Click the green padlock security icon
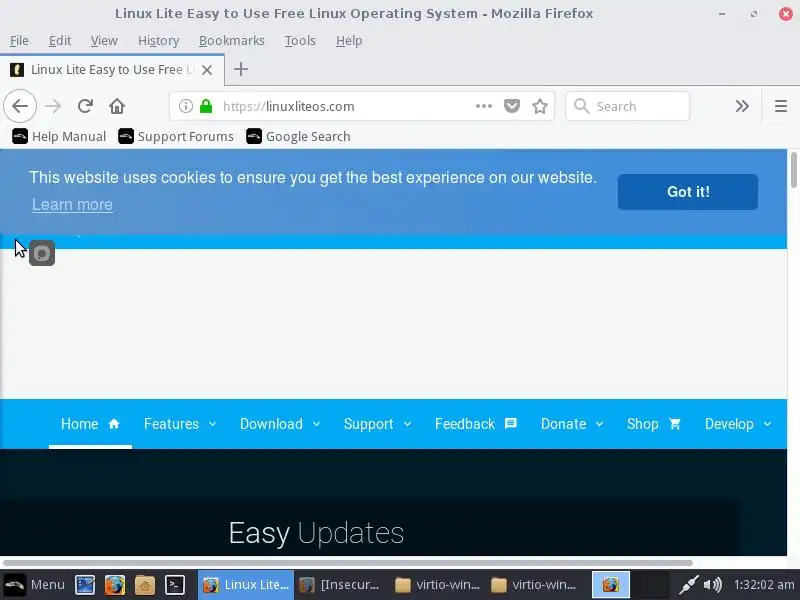 coord(206,106)
